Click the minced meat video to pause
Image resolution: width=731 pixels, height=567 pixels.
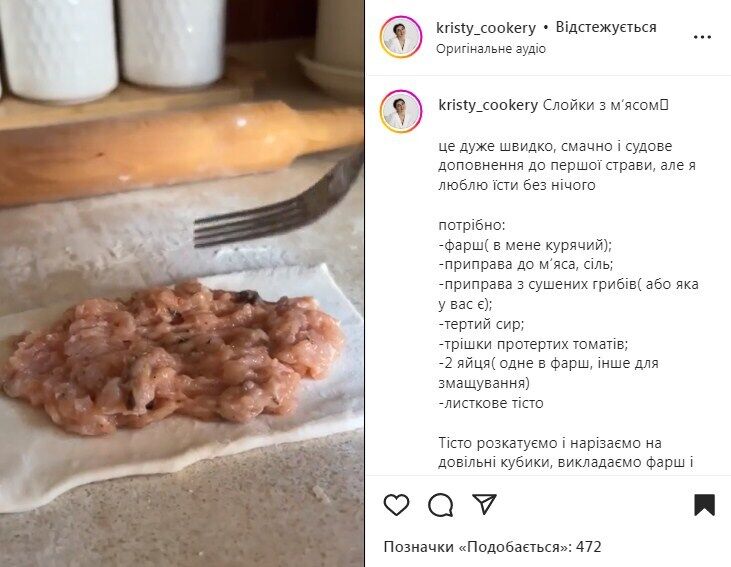click(x=182, y=284)
